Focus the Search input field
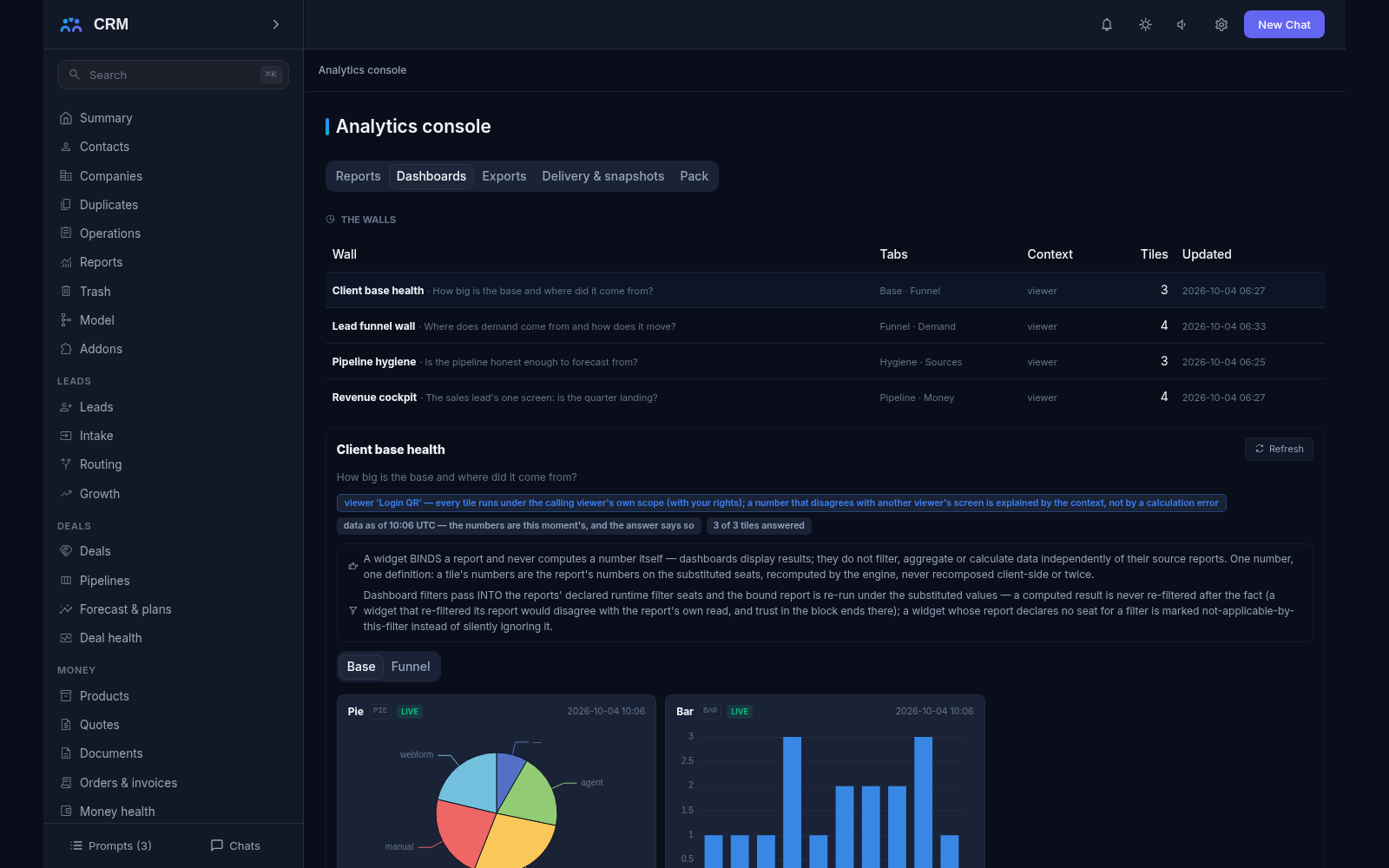The width and height of the screenshot is (1389, 868). (173, 75)
